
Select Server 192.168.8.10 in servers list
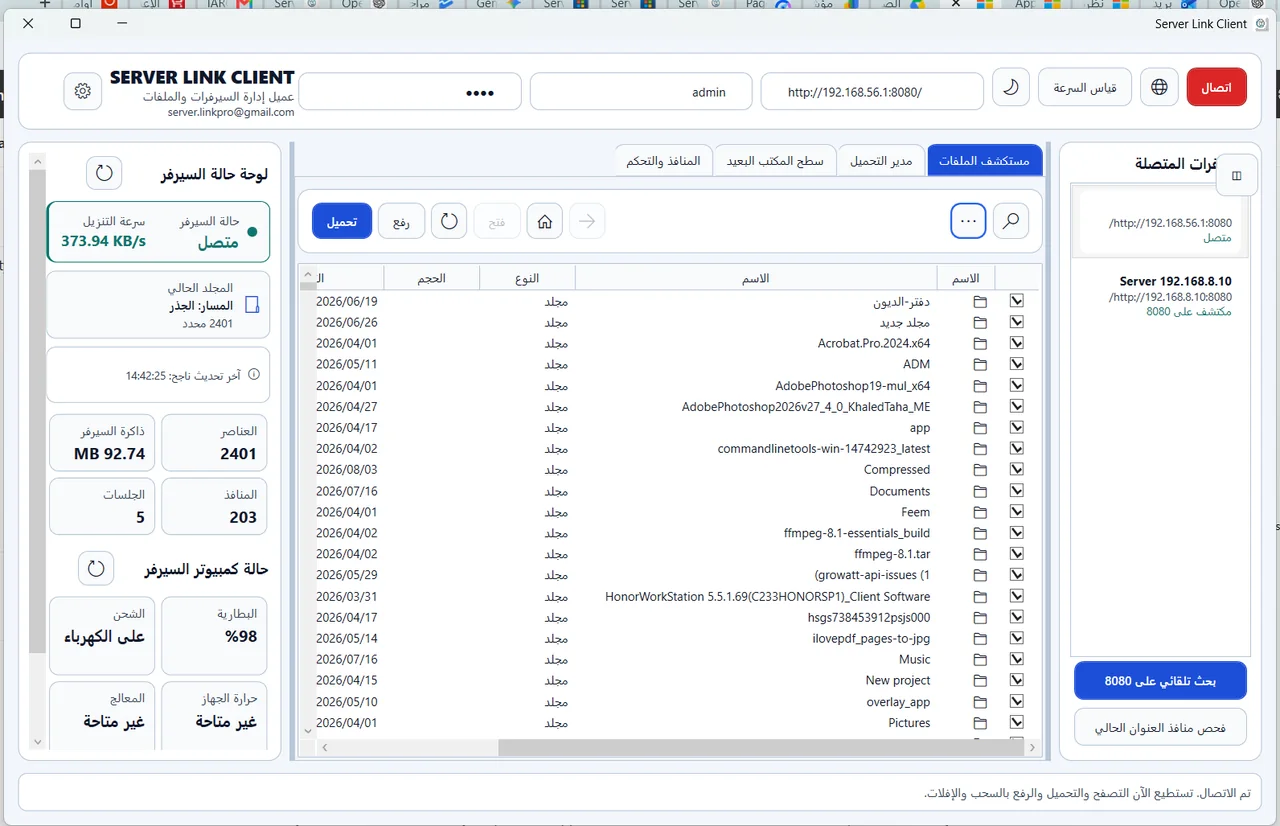point(1160,297)
